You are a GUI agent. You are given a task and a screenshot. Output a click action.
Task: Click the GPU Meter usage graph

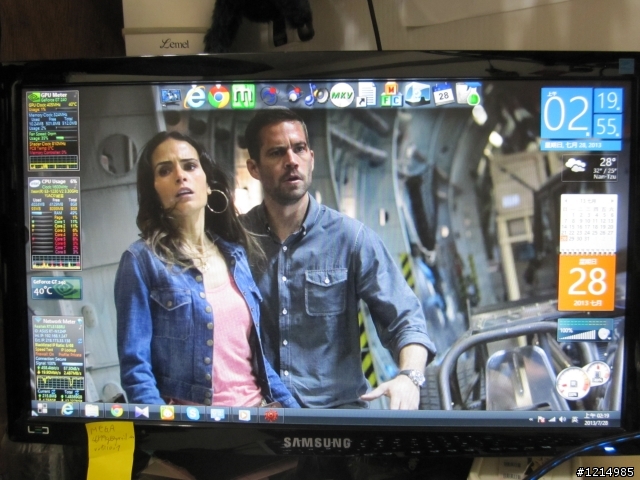point(53,162)
